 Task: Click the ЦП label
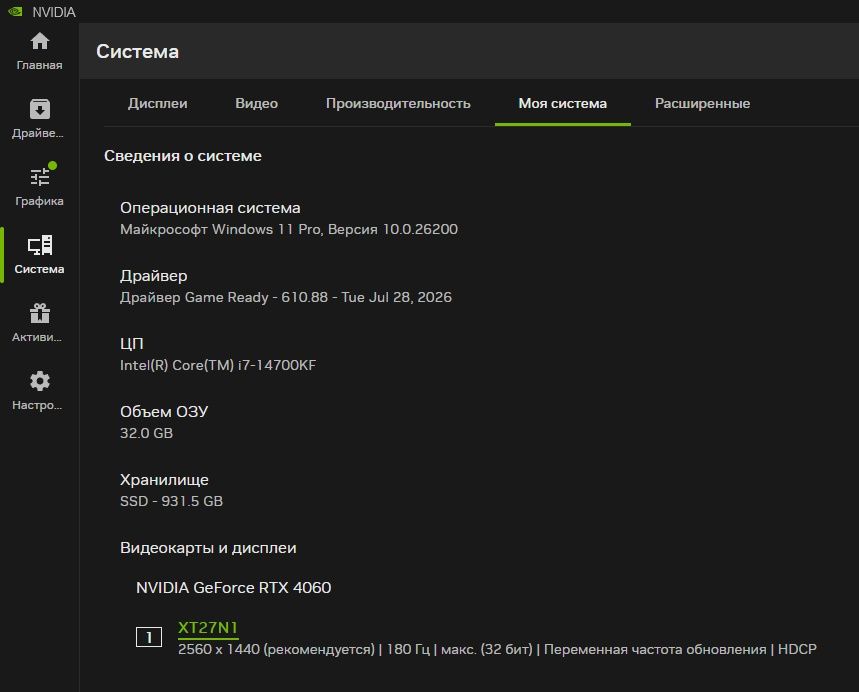tap(131, 344)
